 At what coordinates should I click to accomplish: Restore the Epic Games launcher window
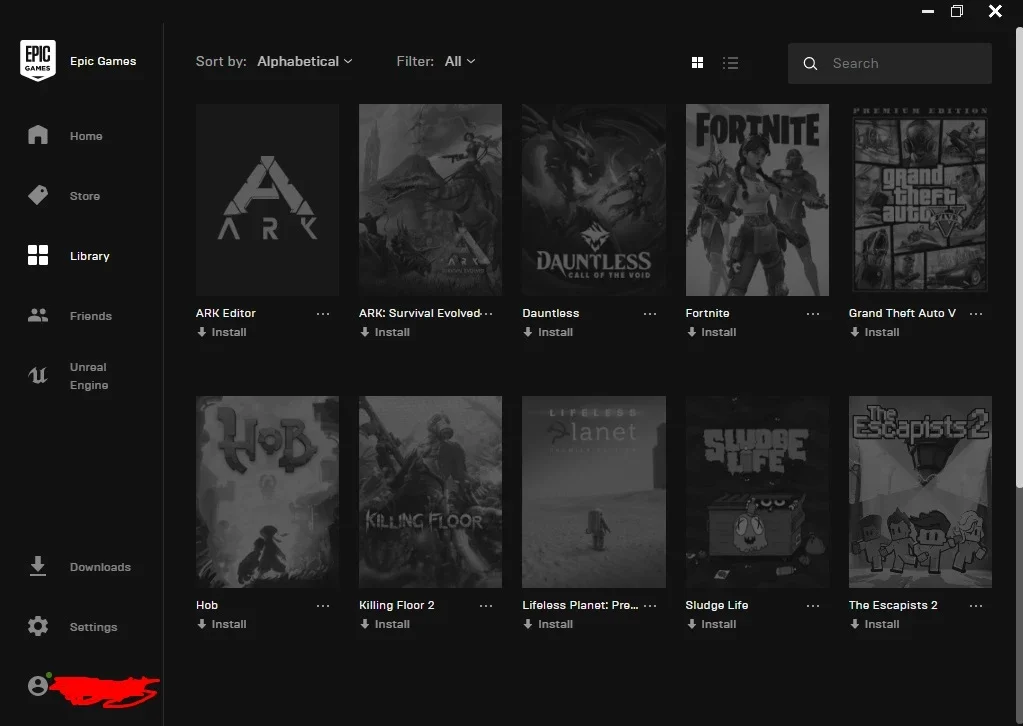click(x=957, y=11)
